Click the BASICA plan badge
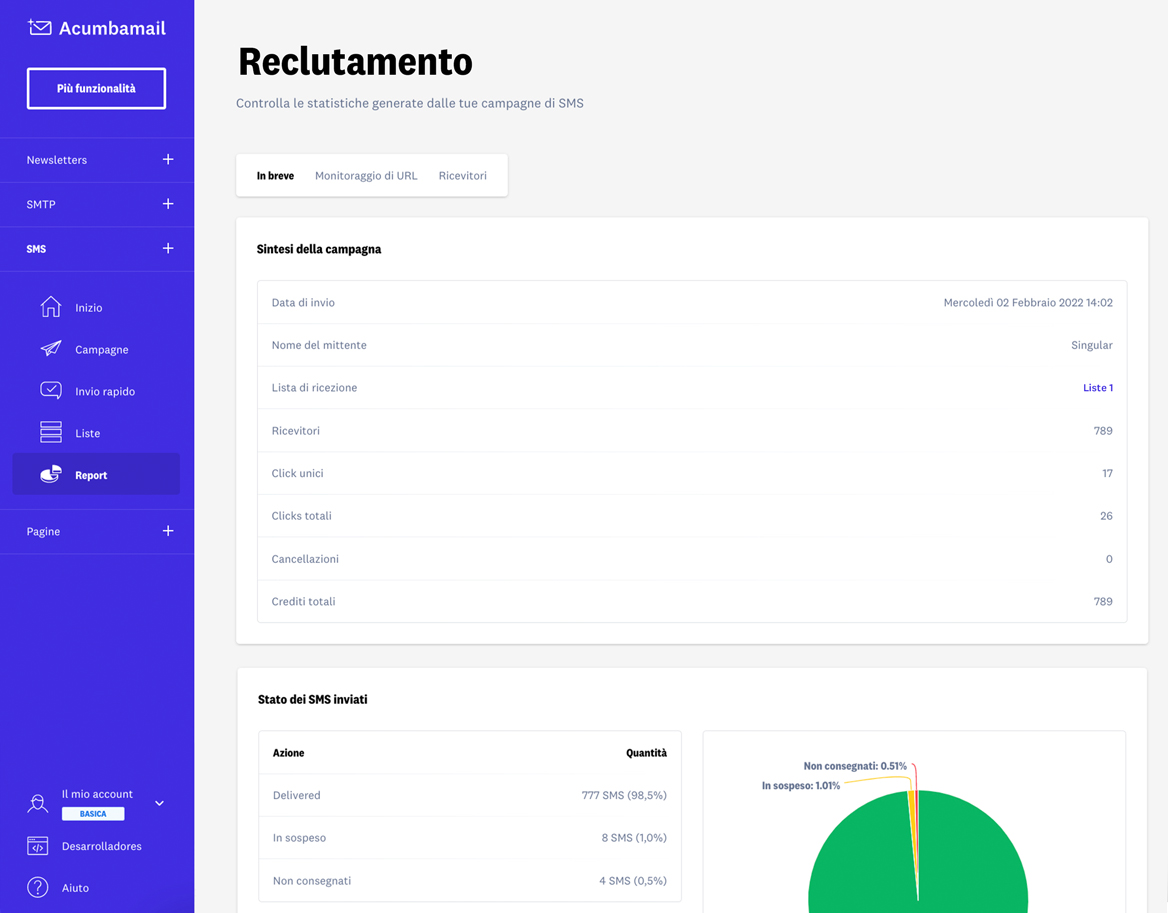The image size is (1168, 913). tap(93, 813)
